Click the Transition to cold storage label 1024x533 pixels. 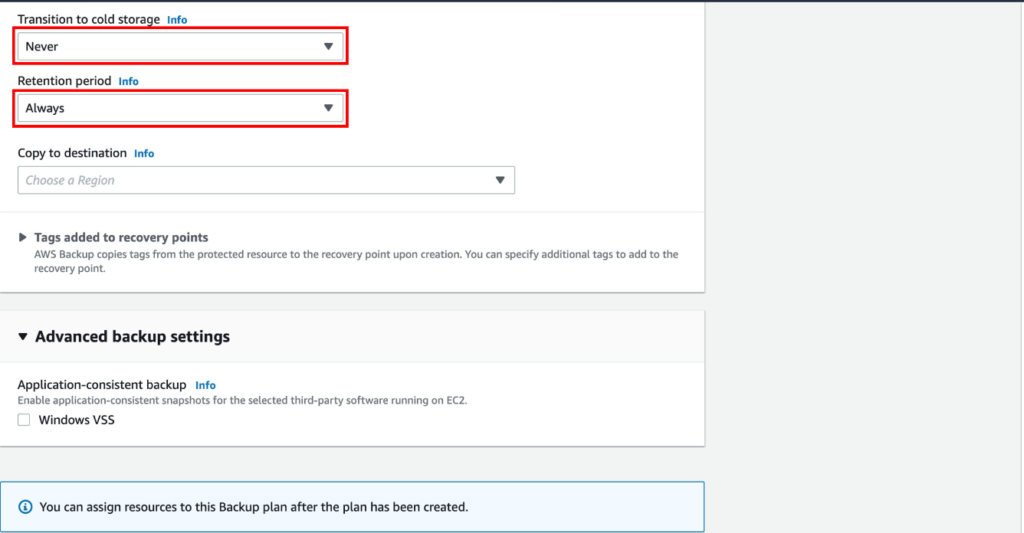pos(89,20)
